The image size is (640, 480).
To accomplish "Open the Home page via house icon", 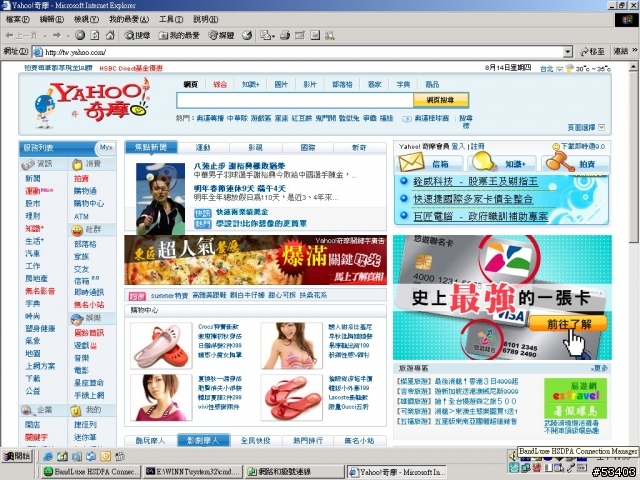I will (110, 36).
